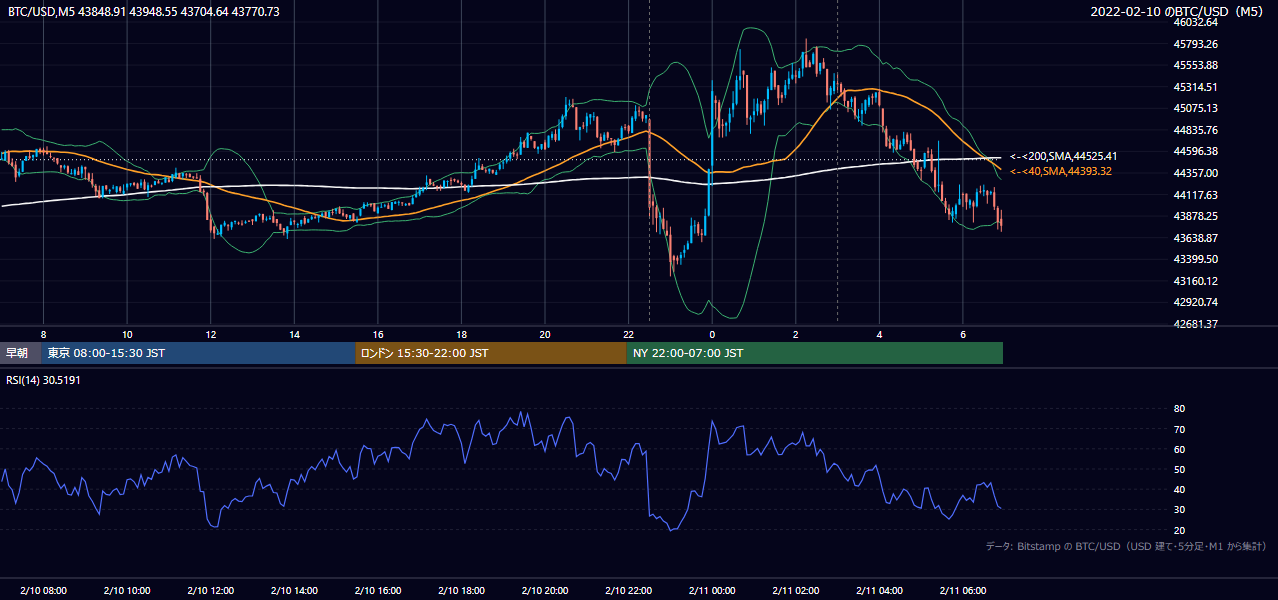Image resolution: width=1278 pixels, height=600 pixels.
Task: Select the RSI axis value 70
Action: (1179, 429)
